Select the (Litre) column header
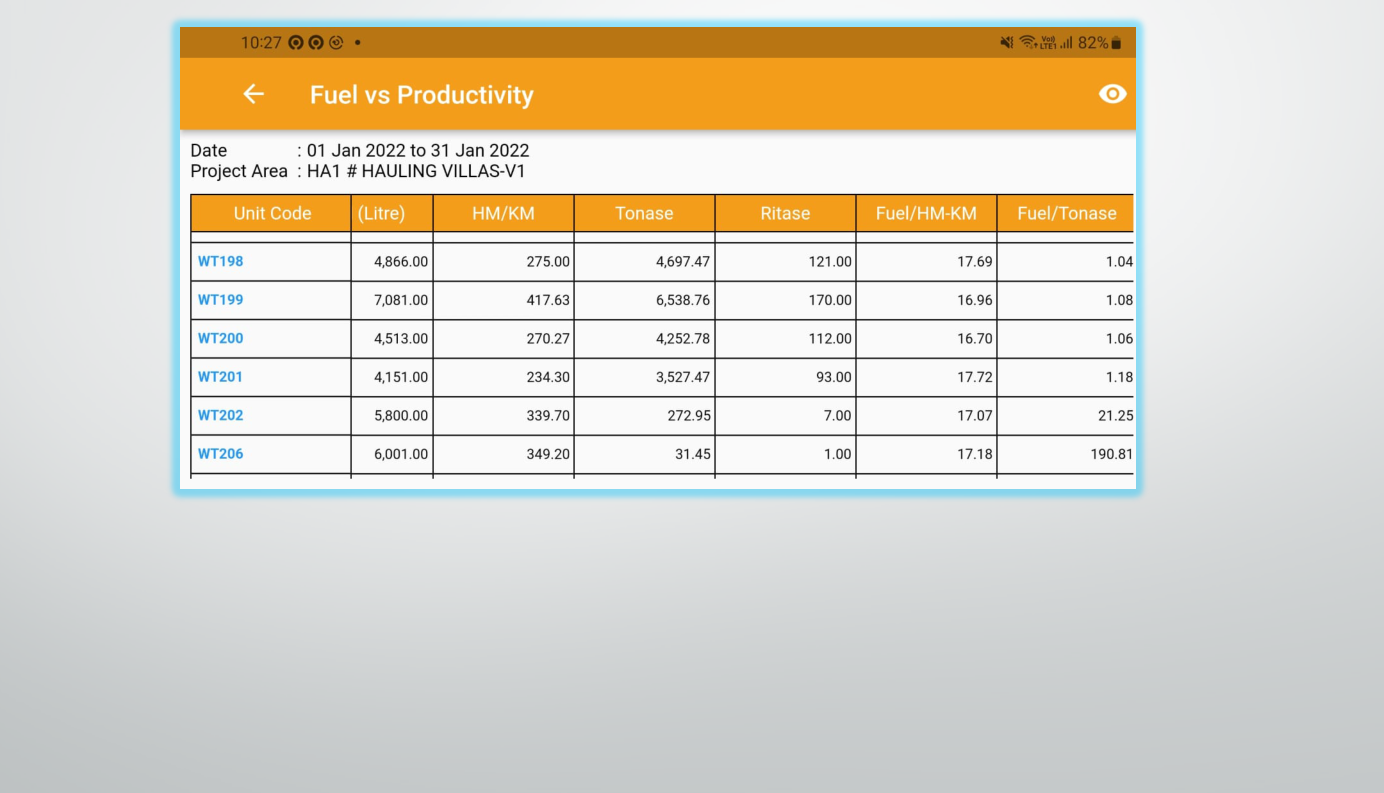Viewport: 1384px width, 793px height. [x=392, y=213]
